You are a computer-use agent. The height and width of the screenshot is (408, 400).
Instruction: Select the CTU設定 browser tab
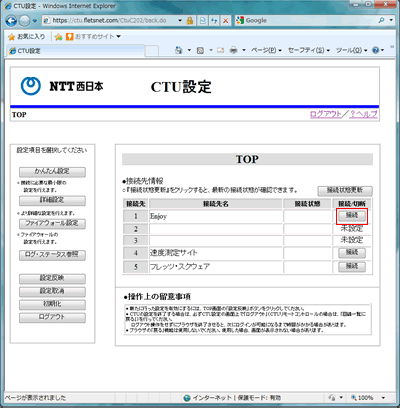tap(76, 51)
